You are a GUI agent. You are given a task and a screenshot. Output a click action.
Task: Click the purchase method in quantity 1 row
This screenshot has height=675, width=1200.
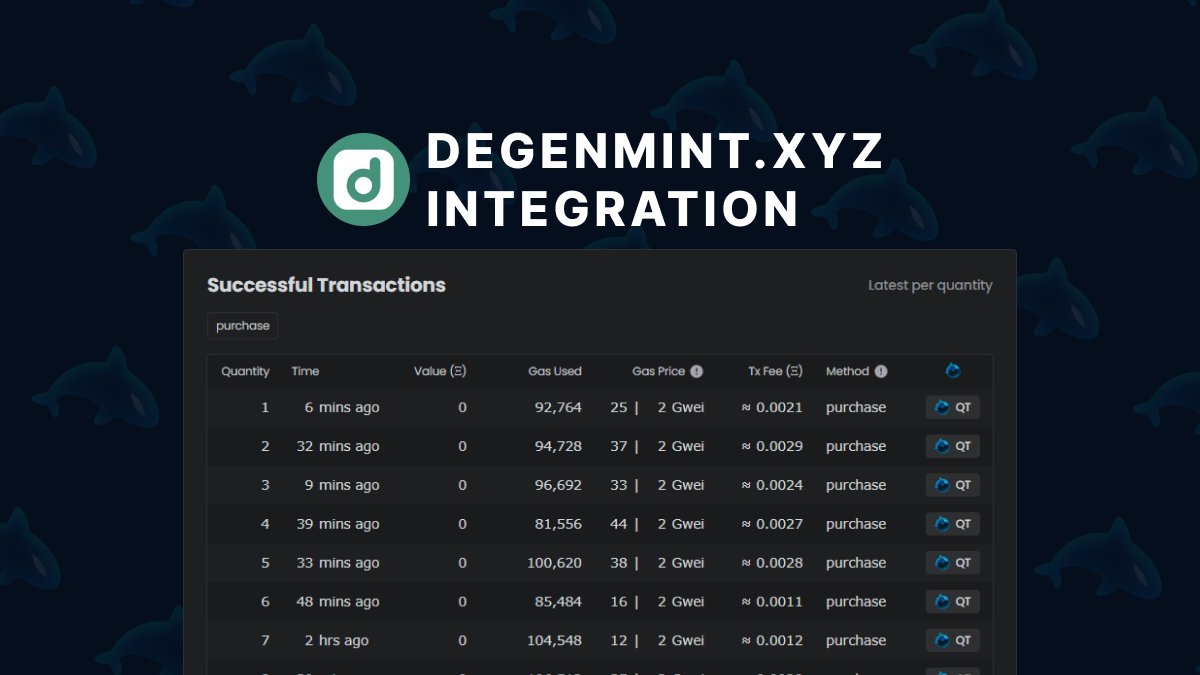click(856, 407)
